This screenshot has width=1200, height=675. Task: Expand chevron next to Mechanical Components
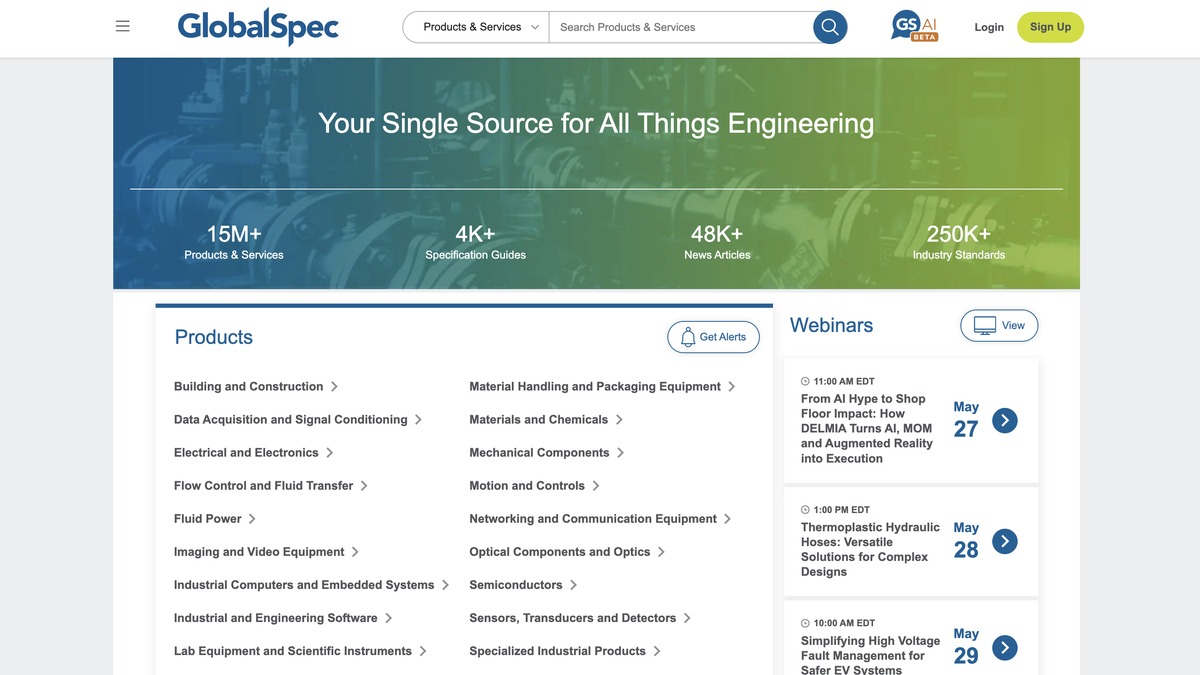coord(620,453)
